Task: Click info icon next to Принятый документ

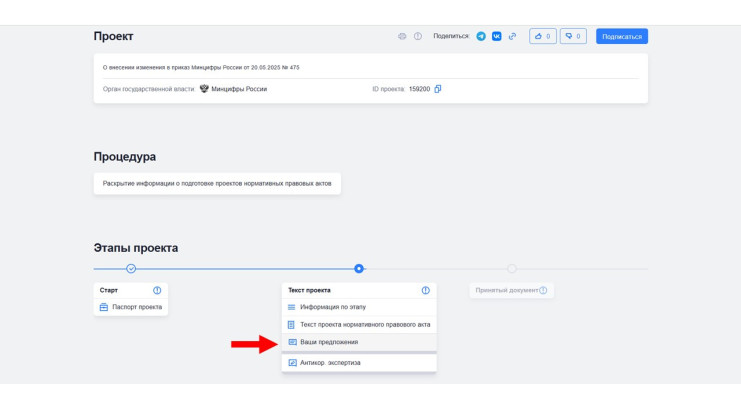Action: (x=543, y=290)
